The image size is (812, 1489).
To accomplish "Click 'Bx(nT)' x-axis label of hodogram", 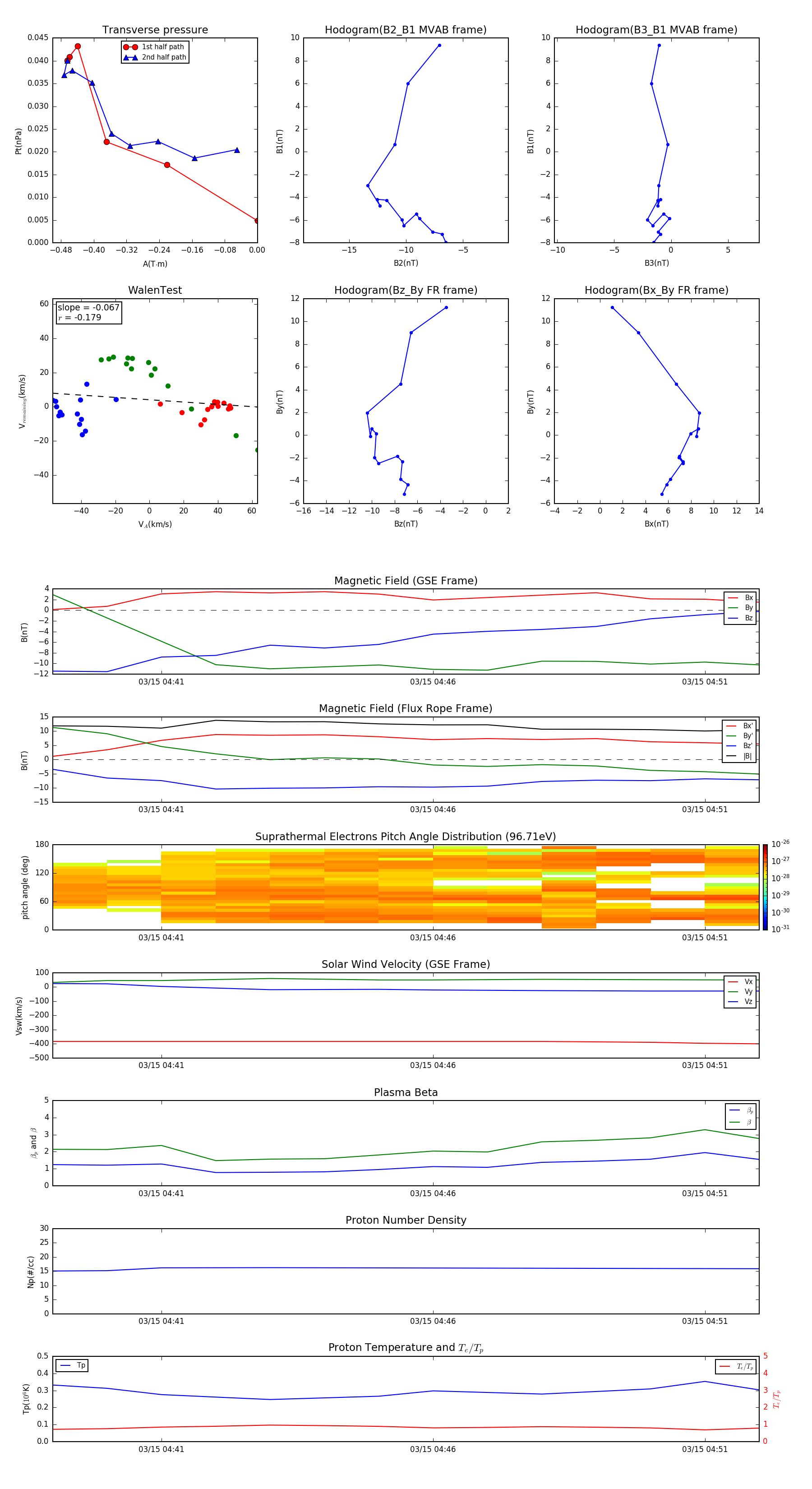I will 656,524.
